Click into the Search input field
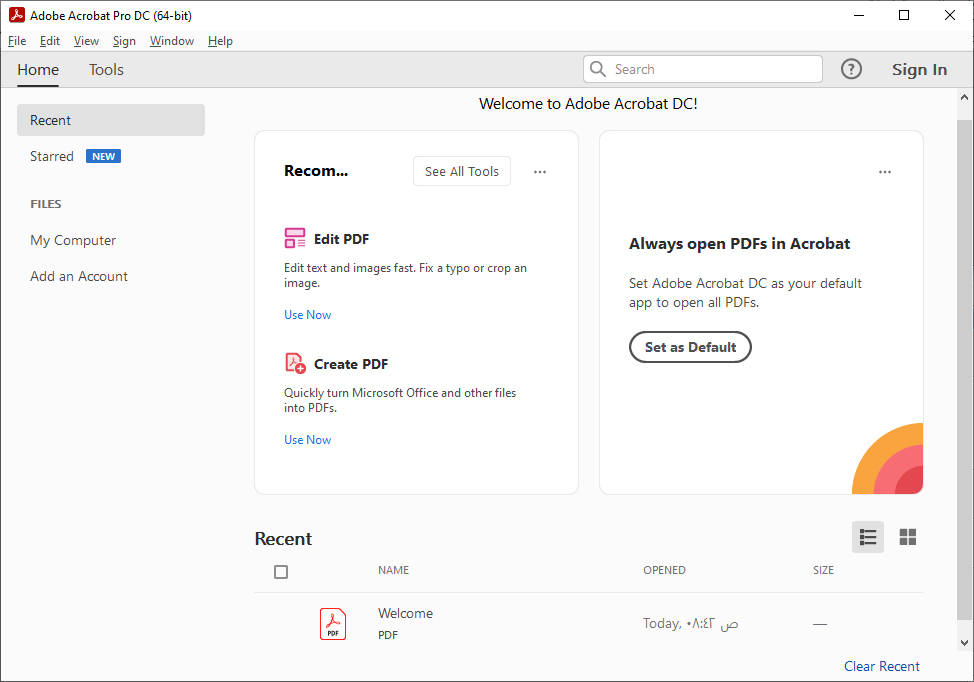Image resolution: width=974 pixels, height=682 pixels. point(703,69)
